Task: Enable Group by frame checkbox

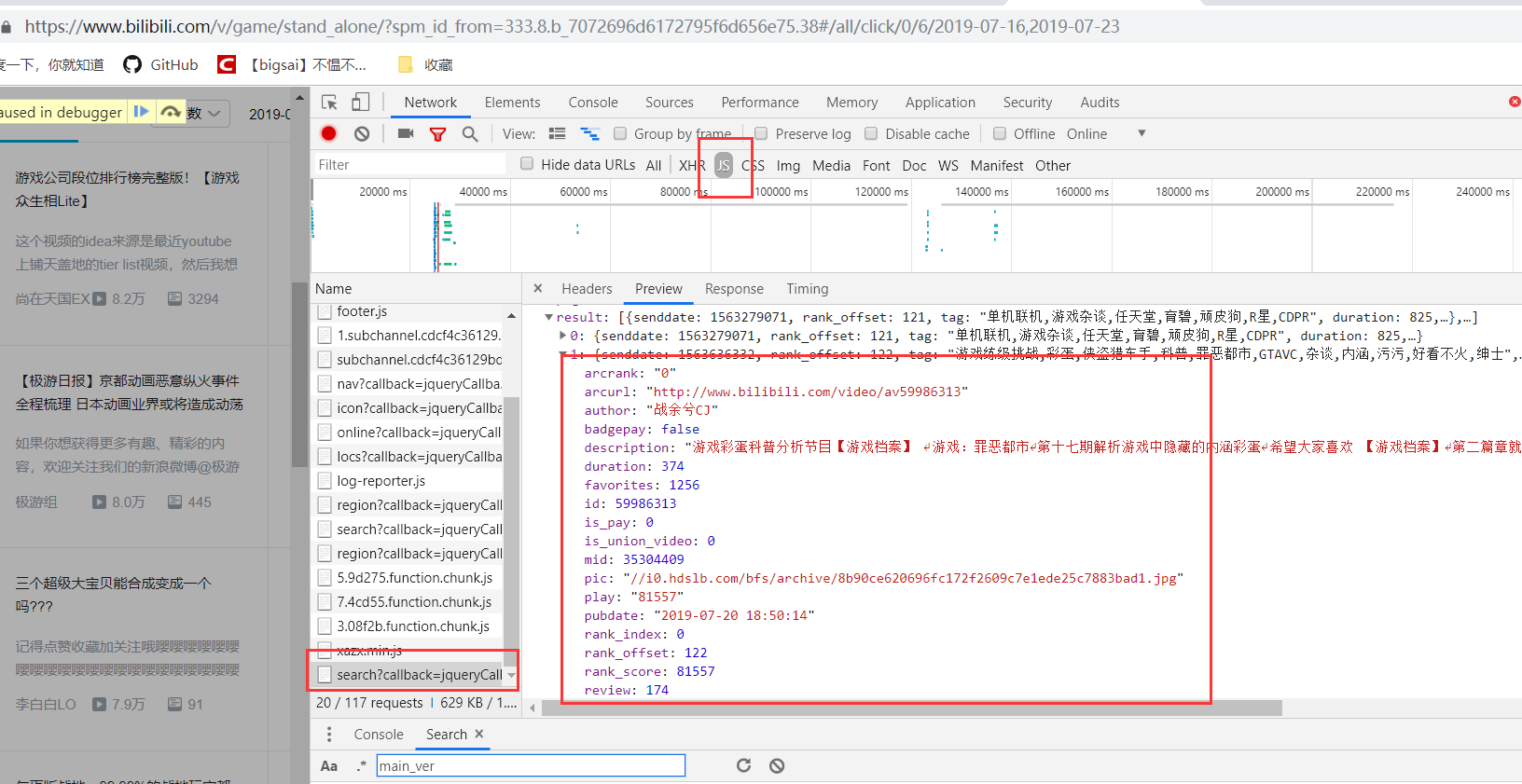Action: point(620,133)
